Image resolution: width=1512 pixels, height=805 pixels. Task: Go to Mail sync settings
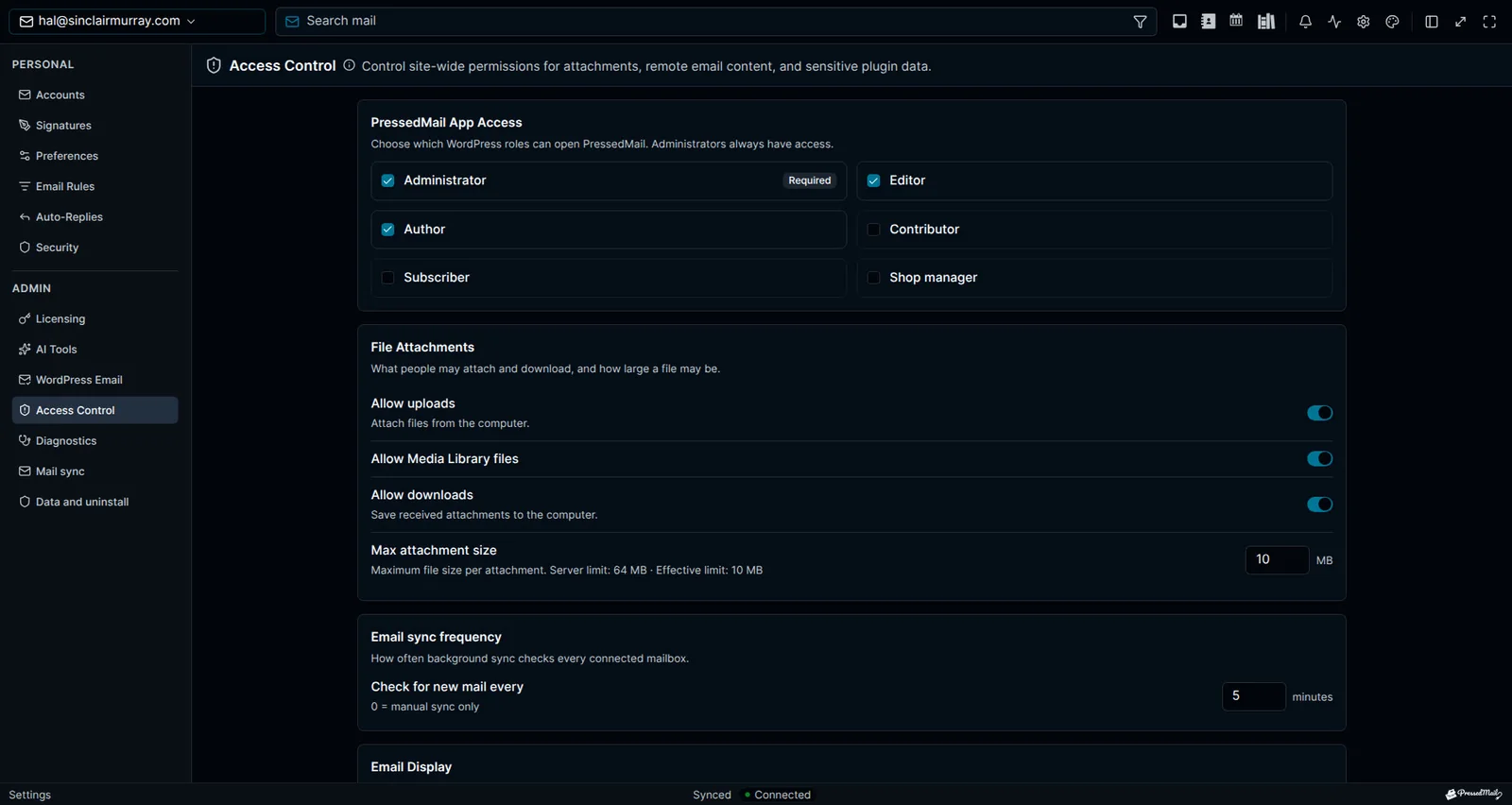(94, 471)
